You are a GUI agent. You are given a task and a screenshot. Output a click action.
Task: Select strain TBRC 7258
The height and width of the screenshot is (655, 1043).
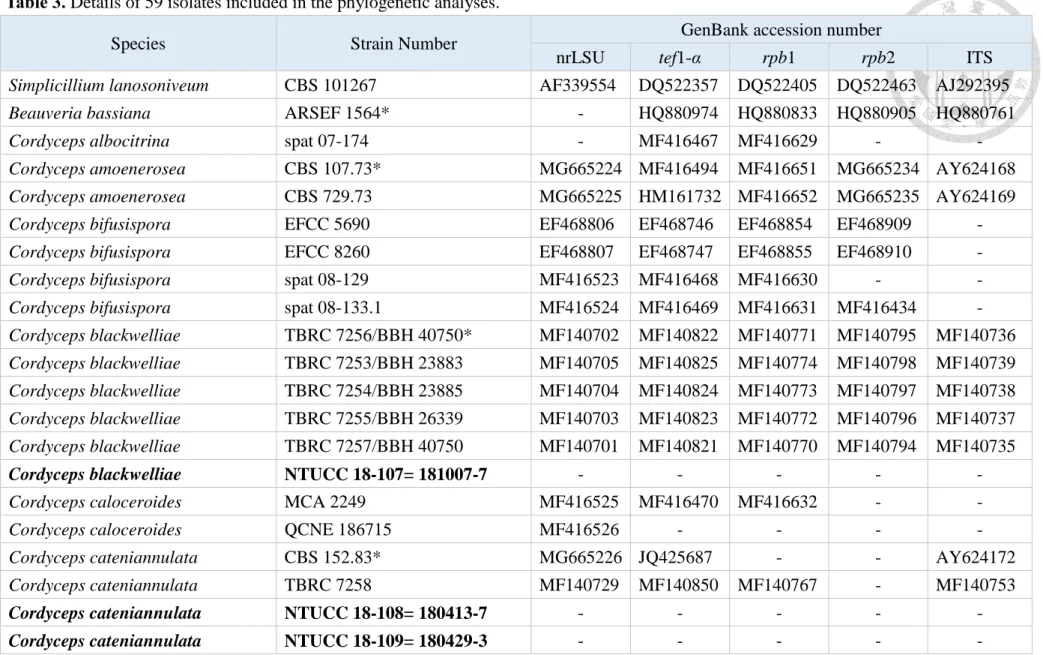(x=327, y=586)
